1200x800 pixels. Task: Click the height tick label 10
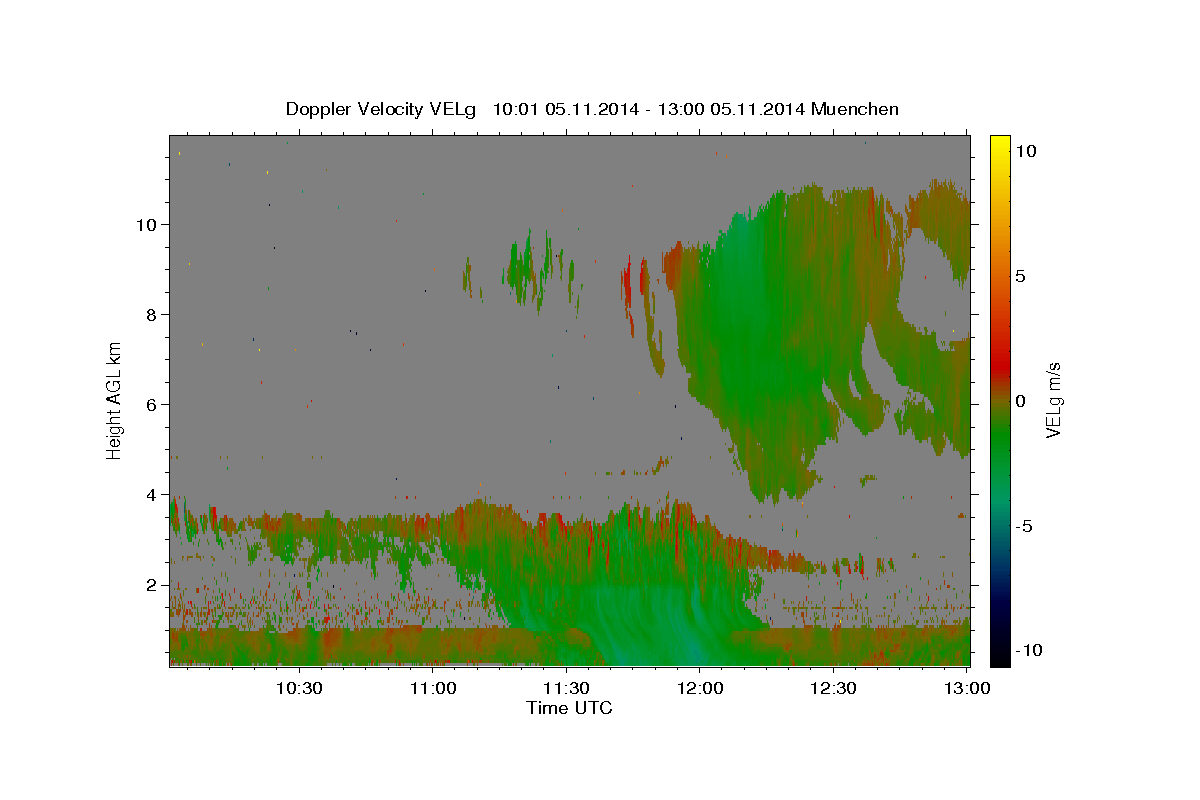tap(147, 225)
